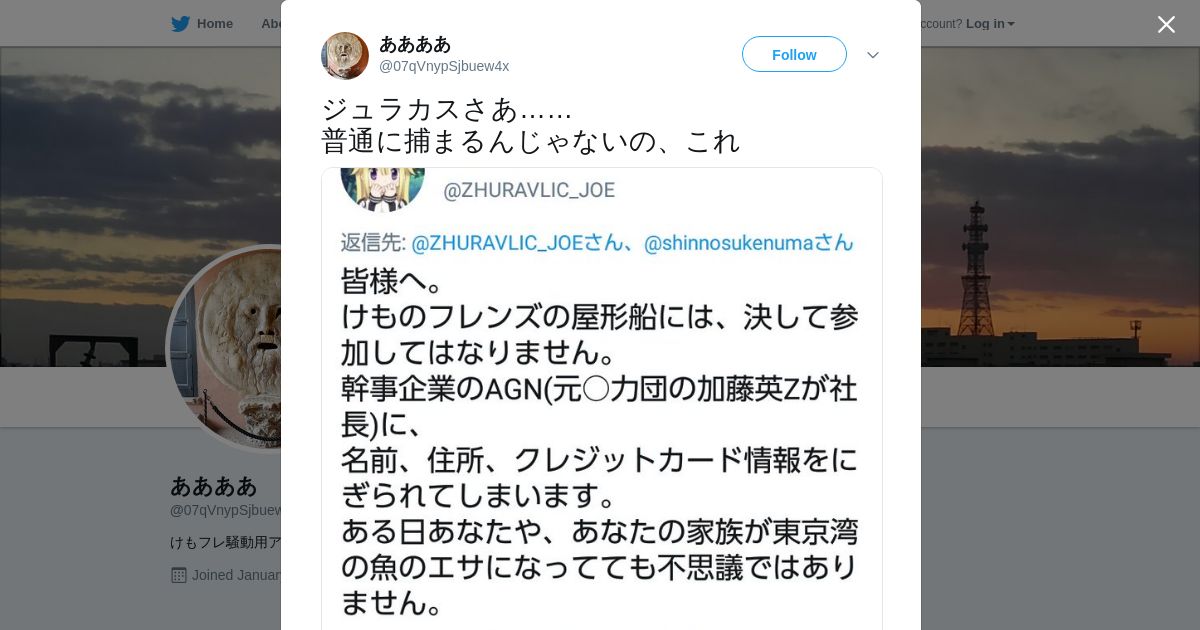The width and height of the screenshot is (1200, 630).
Task: Close the tweet popup with the X
Action: click(1166, 24)
